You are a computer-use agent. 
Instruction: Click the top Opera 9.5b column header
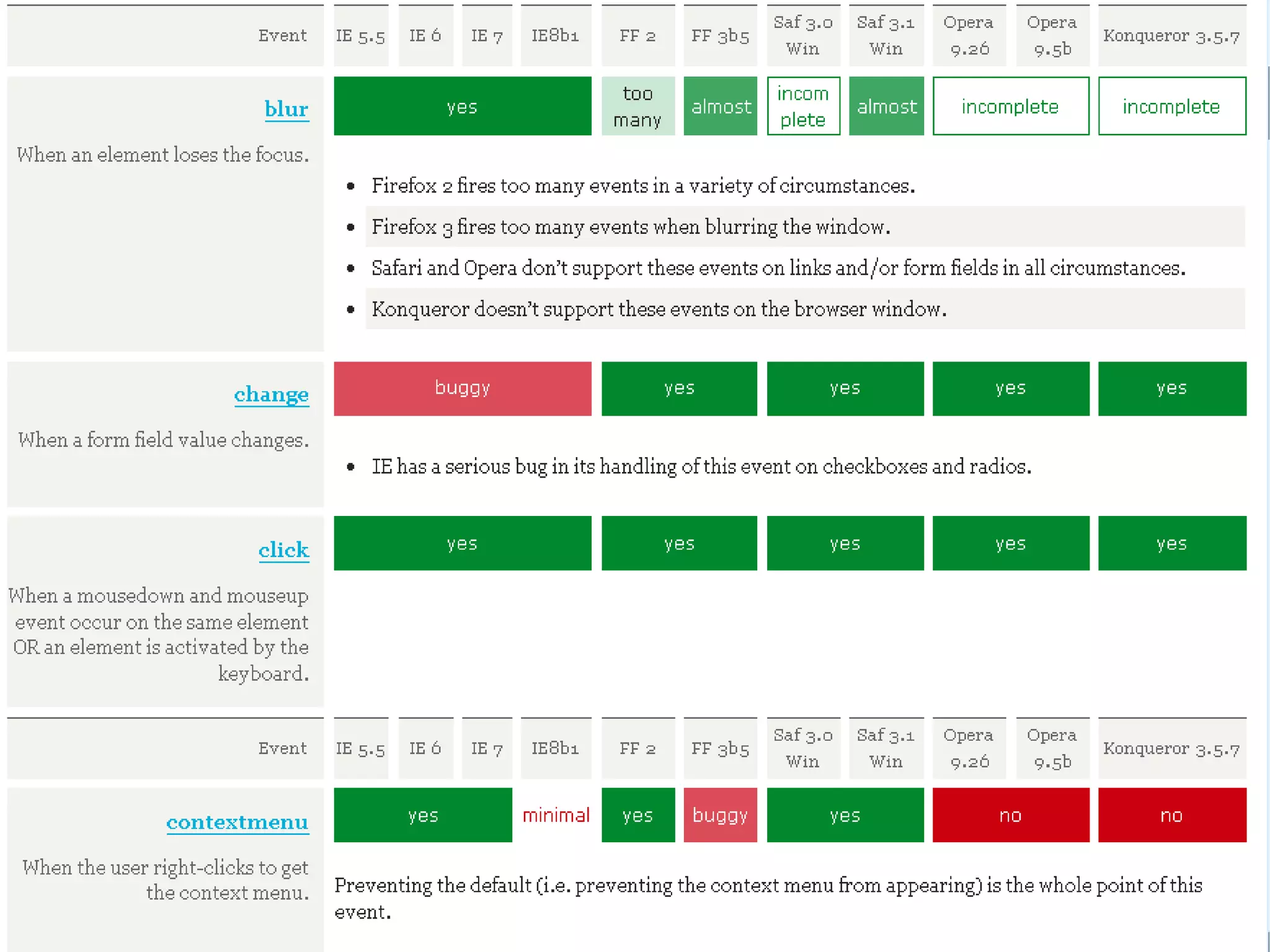tap(1052, 36)
